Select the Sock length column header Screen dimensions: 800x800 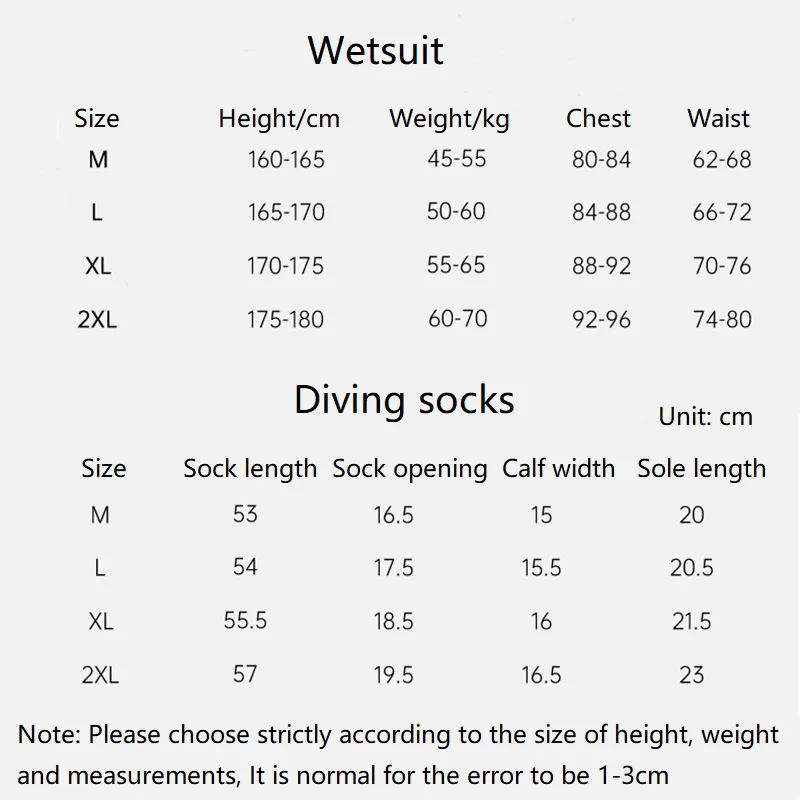250,468
